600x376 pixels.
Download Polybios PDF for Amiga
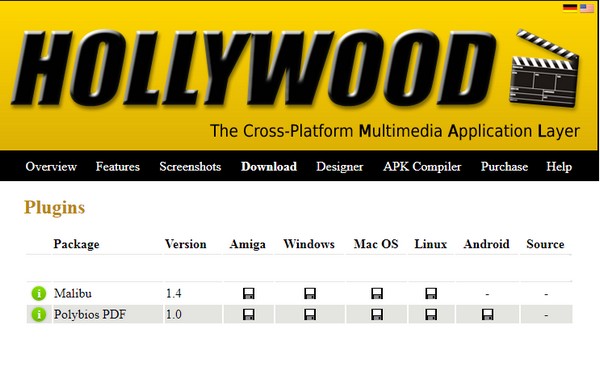pos(249,314)
